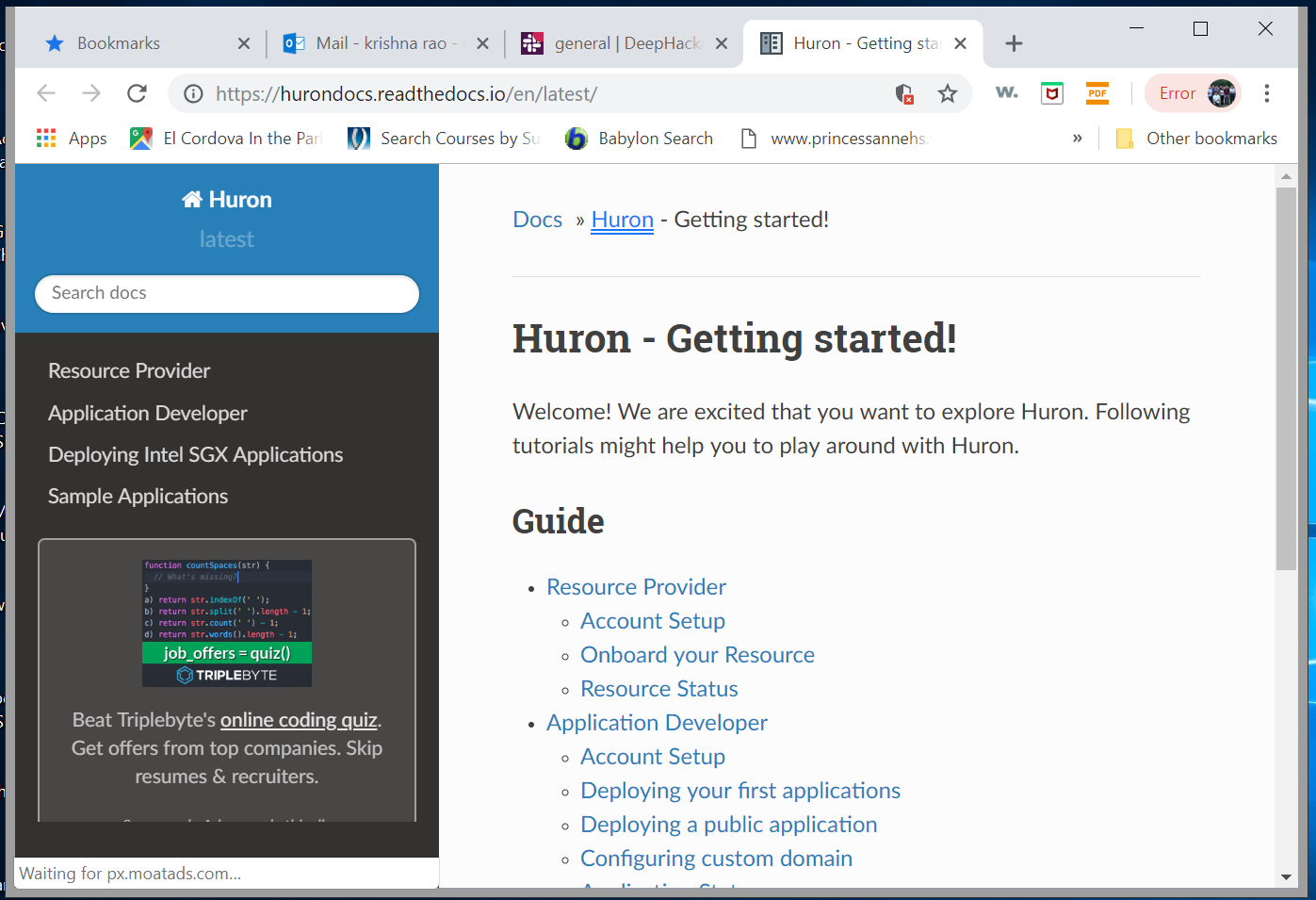Open Resource Provider in sidebar

129,371
